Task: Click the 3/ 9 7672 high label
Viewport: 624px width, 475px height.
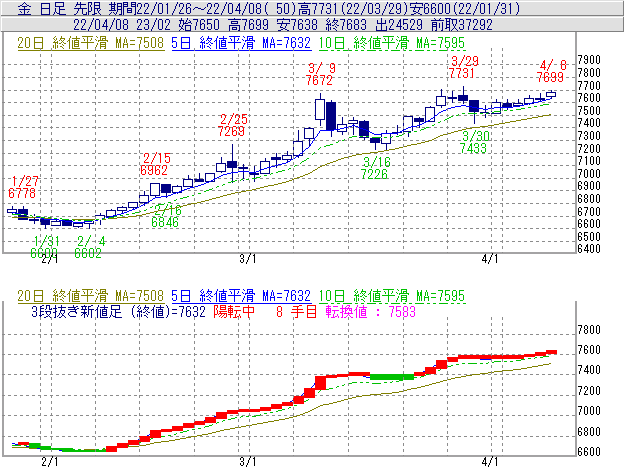Action: [320, 74]
